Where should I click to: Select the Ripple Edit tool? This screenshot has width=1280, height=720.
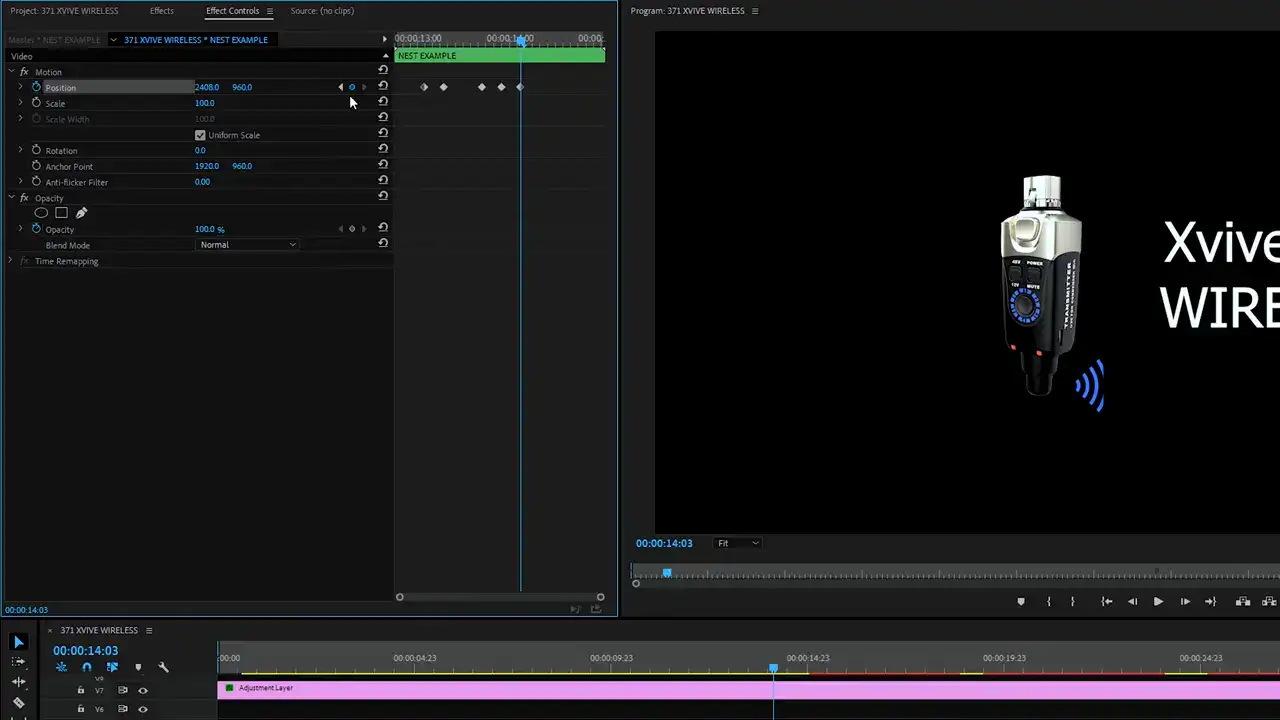(x=19, y=682)
